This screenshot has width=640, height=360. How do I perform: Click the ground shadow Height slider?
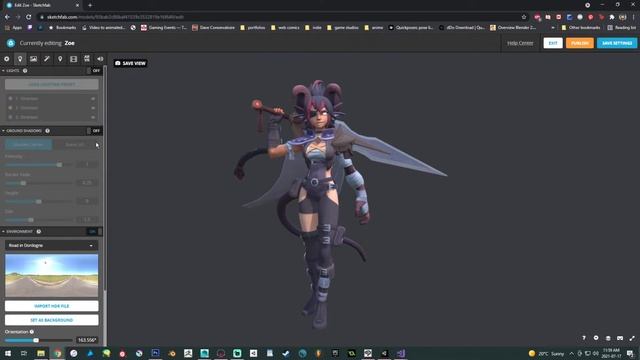[x=39, y=202]
